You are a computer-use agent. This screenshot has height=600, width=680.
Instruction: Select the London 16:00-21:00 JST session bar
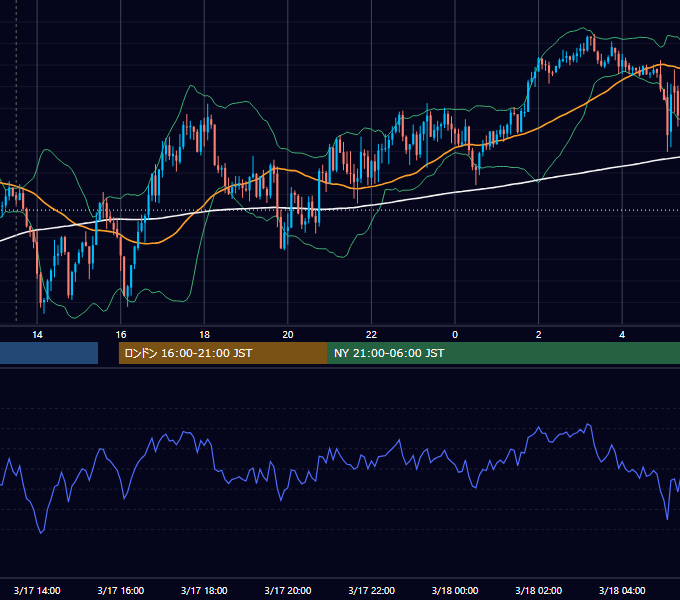(x=223, y=353)
